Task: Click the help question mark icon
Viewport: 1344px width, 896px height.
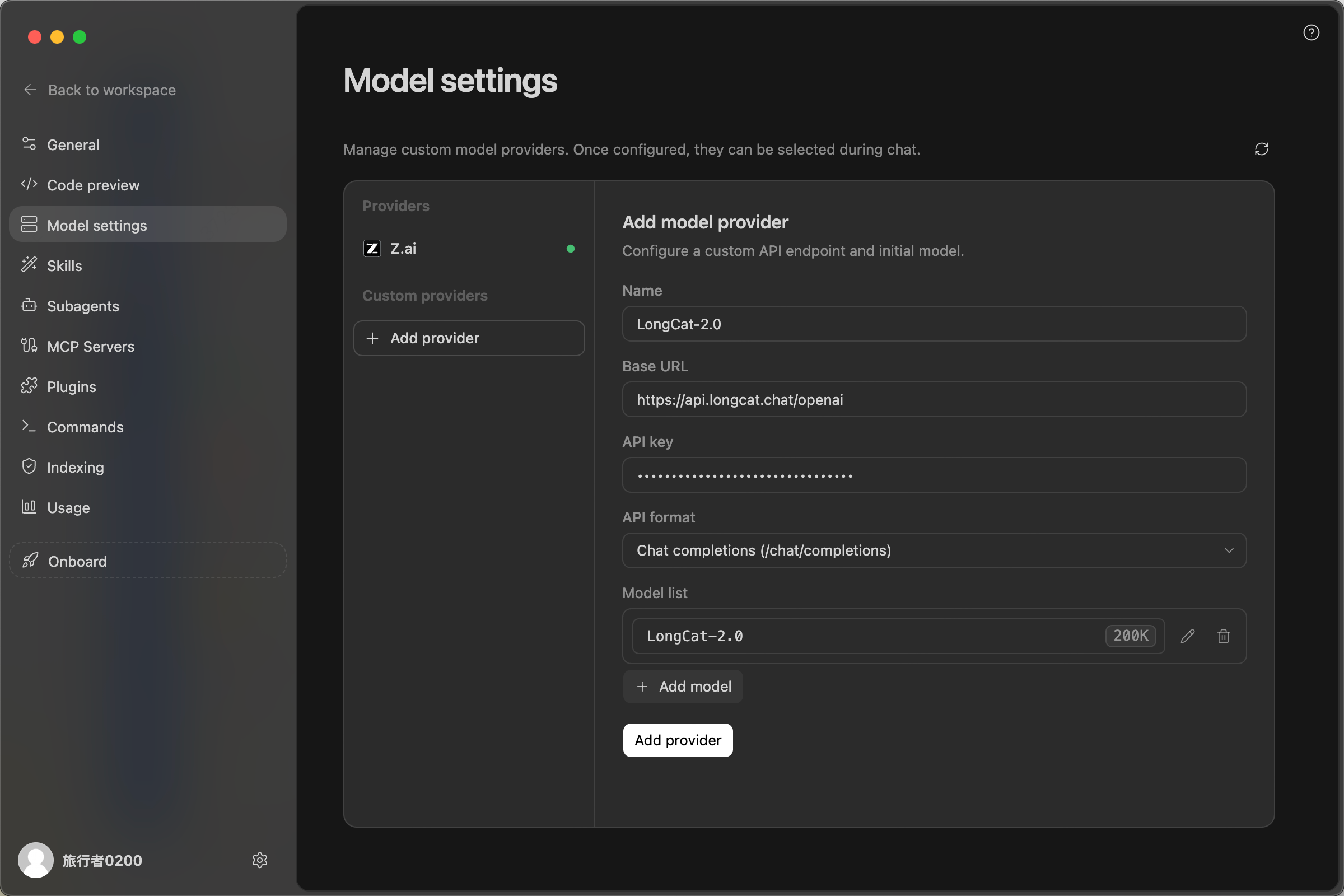Action: point(1311,32)
